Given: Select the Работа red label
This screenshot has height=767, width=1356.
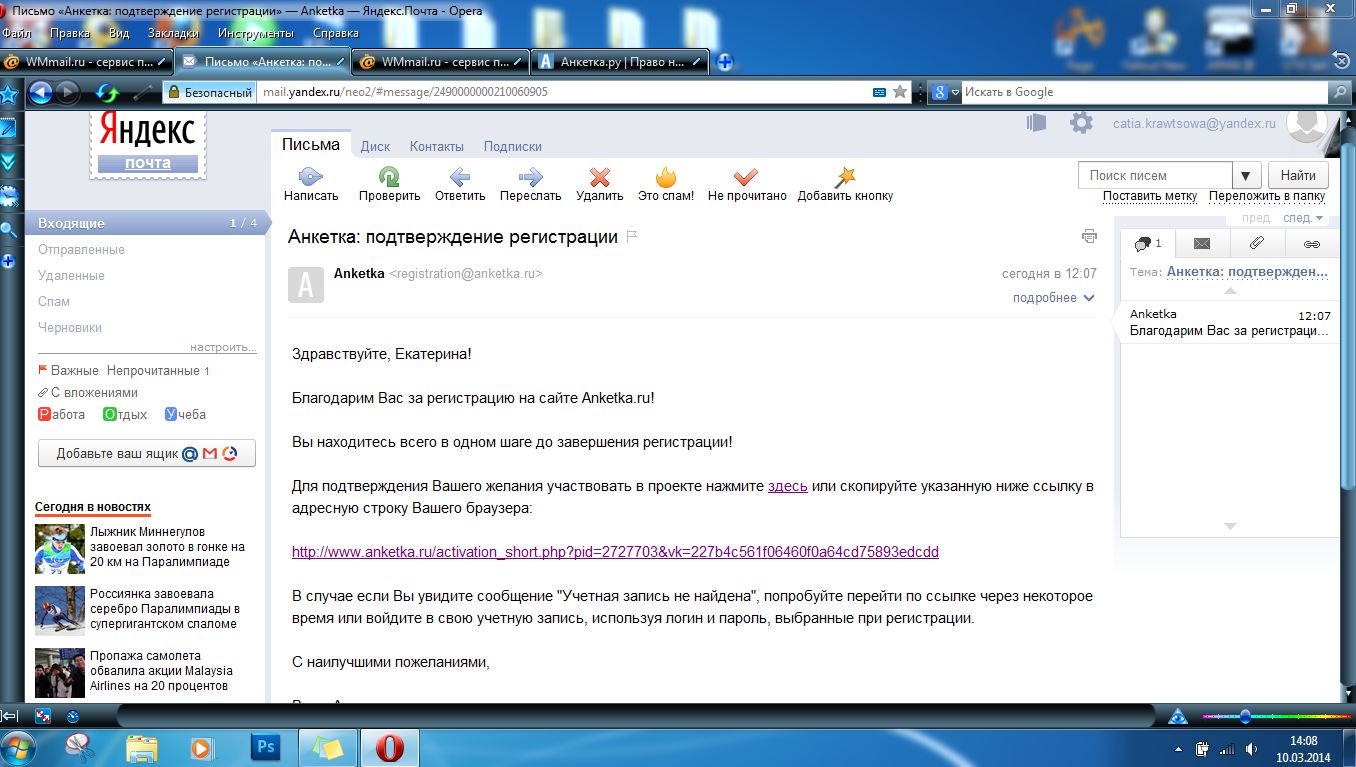Looking at the screenshot, I should tap(62, 414).
